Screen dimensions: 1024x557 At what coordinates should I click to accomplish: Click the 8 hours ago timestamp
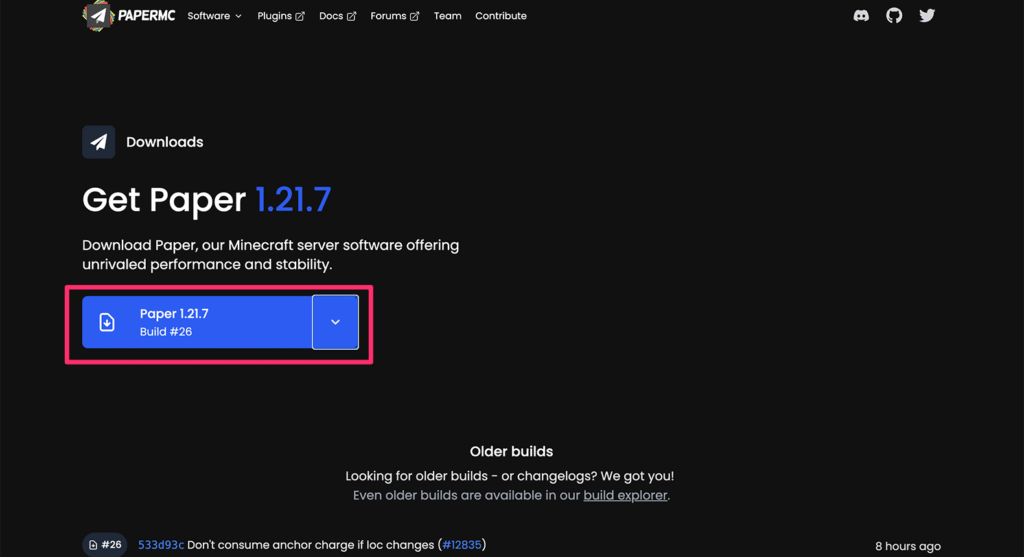pos(908,546)
